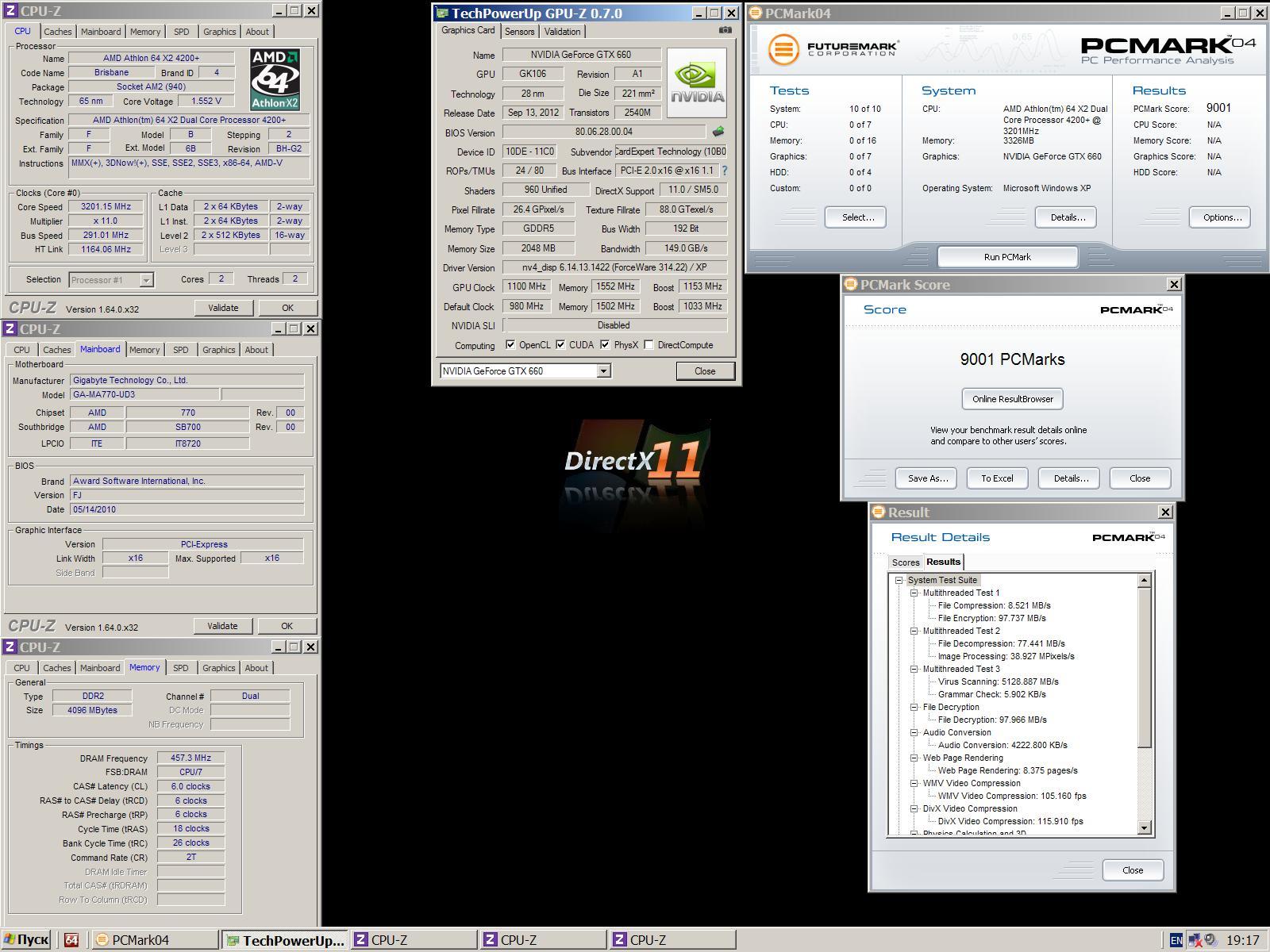Open the GPU selection dropdown in GPU-Z
Viewport: 1270px width, 952px height.
(603, 370)
